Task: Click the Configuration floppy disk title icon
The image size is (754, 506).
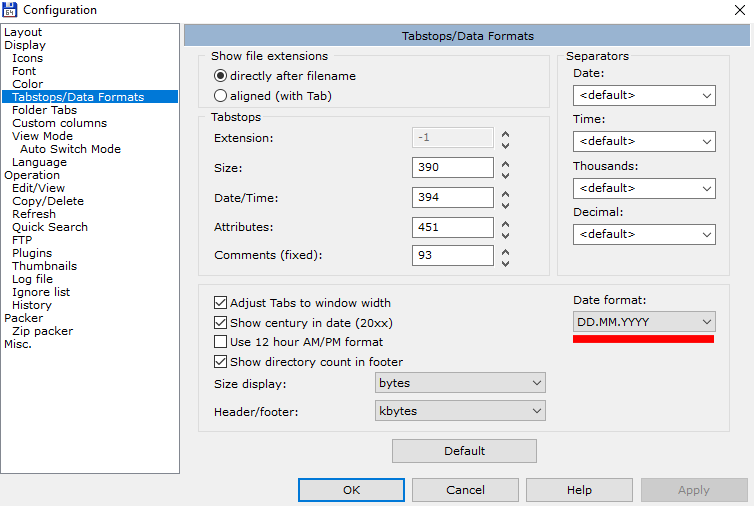Action: click(x=10, y=10)
